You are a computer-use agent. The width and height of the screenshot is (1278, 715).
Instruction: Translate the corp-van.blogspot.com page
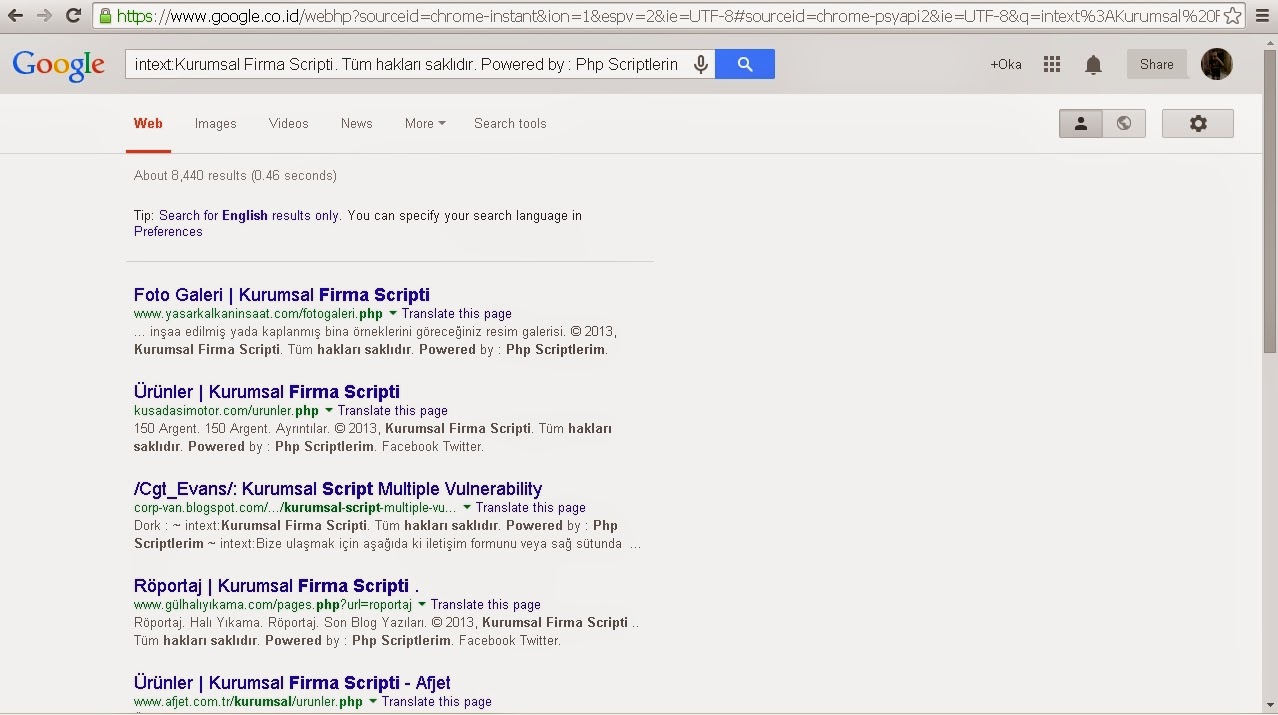(x=531, y=507)
